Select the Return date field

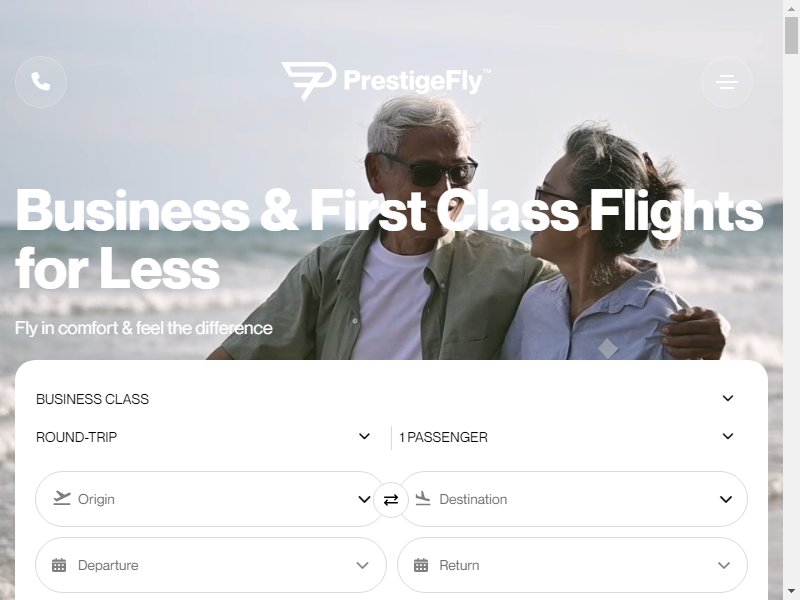pos(572,565)
